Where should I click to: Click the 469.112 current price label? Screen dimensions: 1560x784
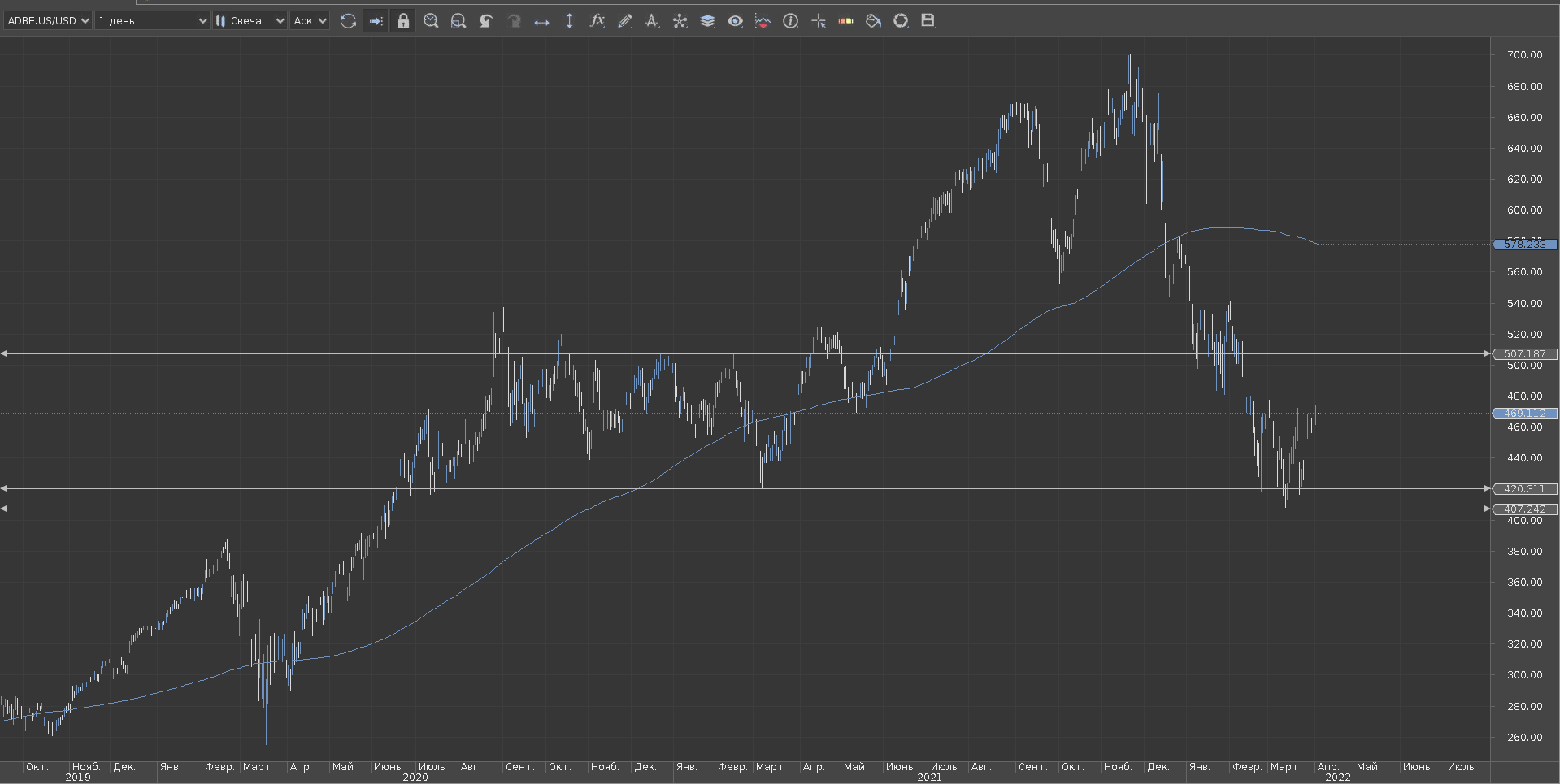click(x=1525, y=413)
